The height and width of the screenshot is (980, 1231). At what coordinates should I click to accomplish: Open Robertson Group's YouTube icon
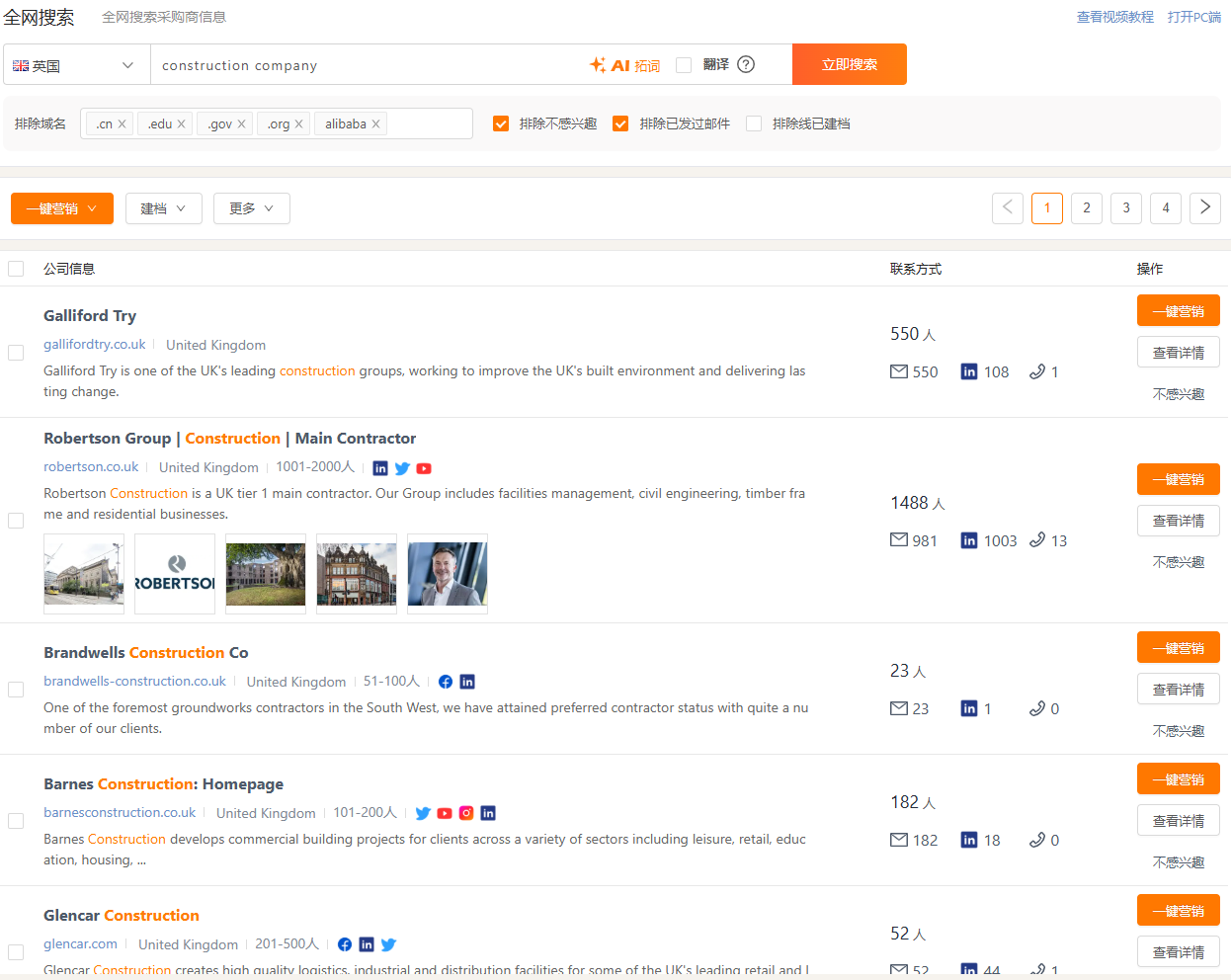point(424,468)
